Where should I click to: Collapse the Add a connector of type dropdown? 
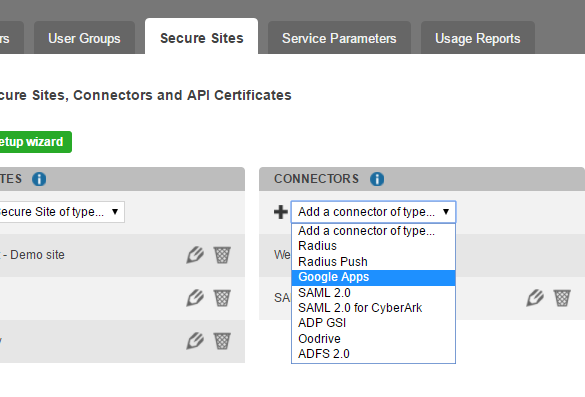[373, 212]
